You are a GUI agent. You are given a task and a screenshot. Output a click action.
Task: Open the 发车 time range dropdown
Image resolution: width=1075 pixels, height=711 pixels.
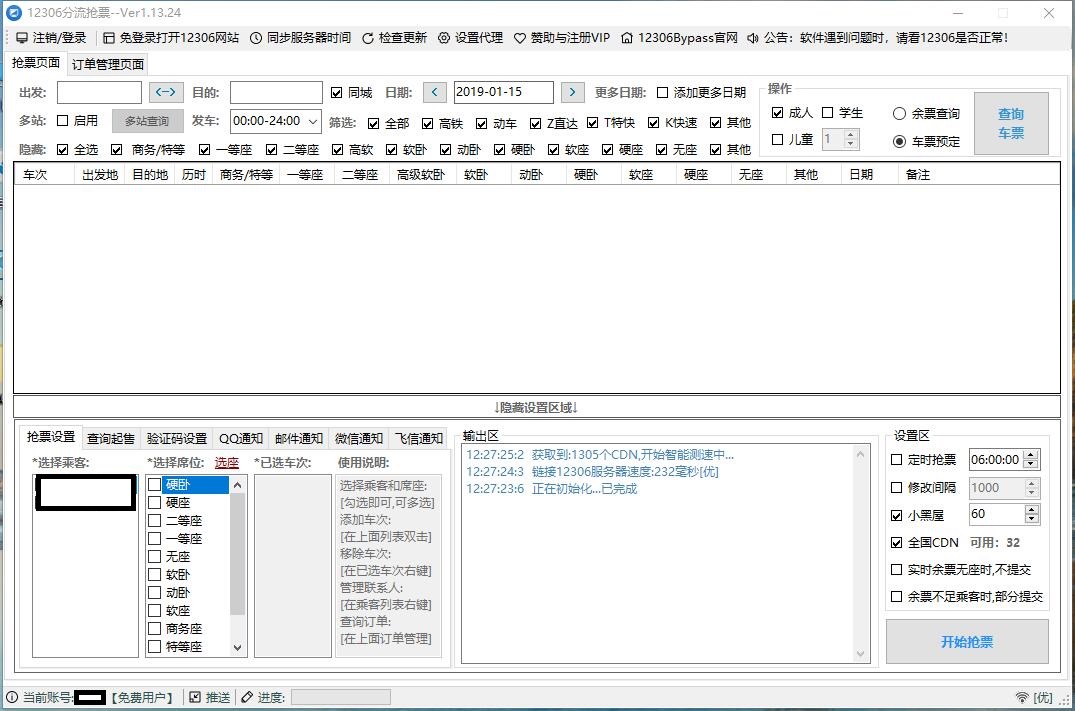pyautogui.click(x=313, y=121)
